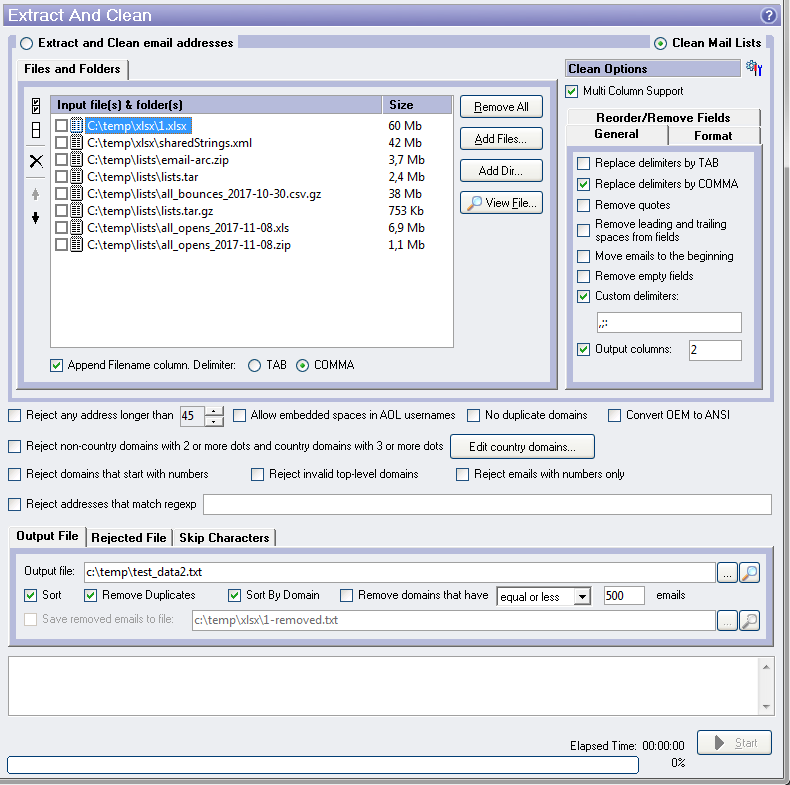Select the Extract and Clean email addresses option
790x785 pixels.
26,43
